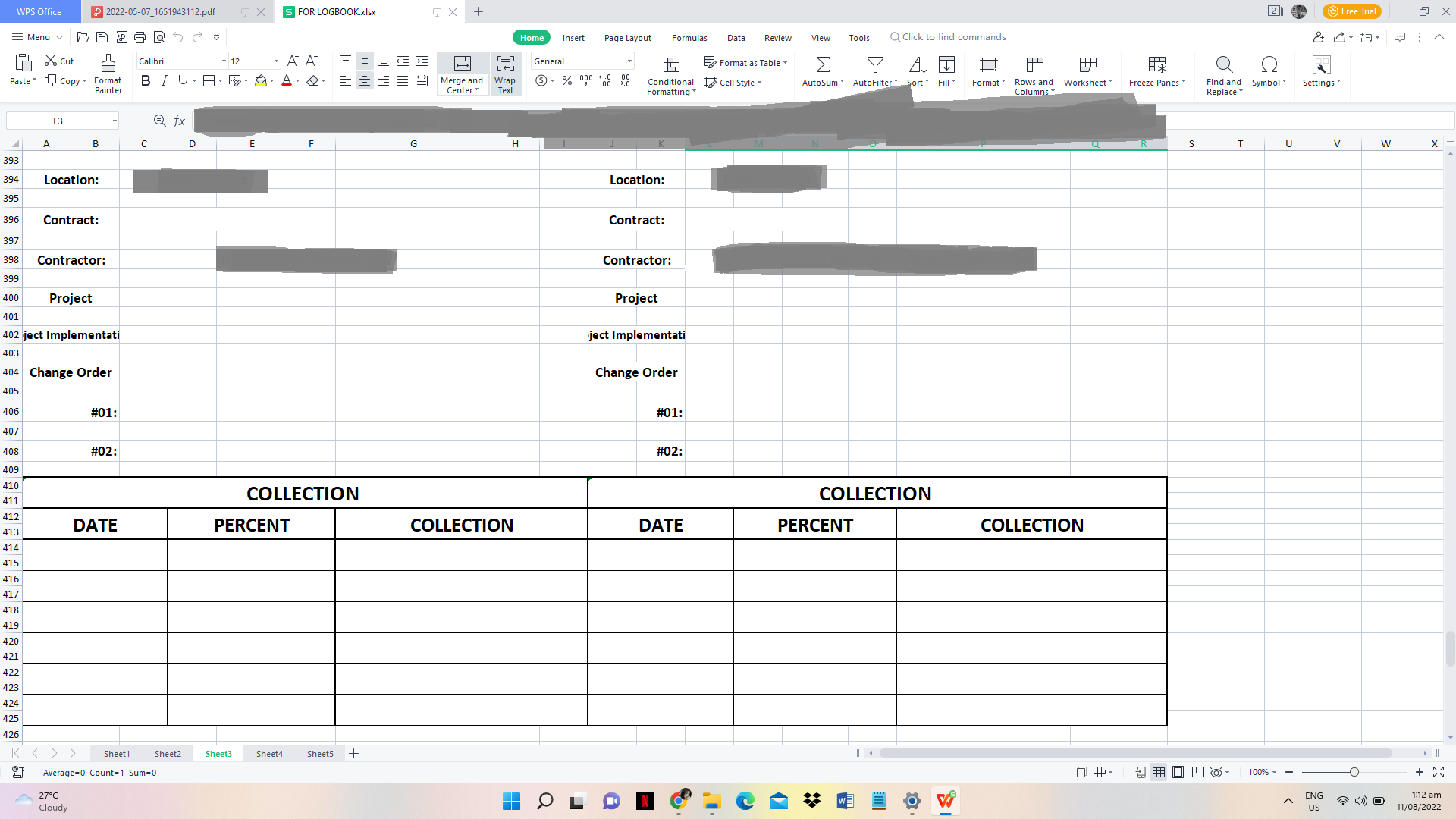Click the Cut button

coord(59,61)
